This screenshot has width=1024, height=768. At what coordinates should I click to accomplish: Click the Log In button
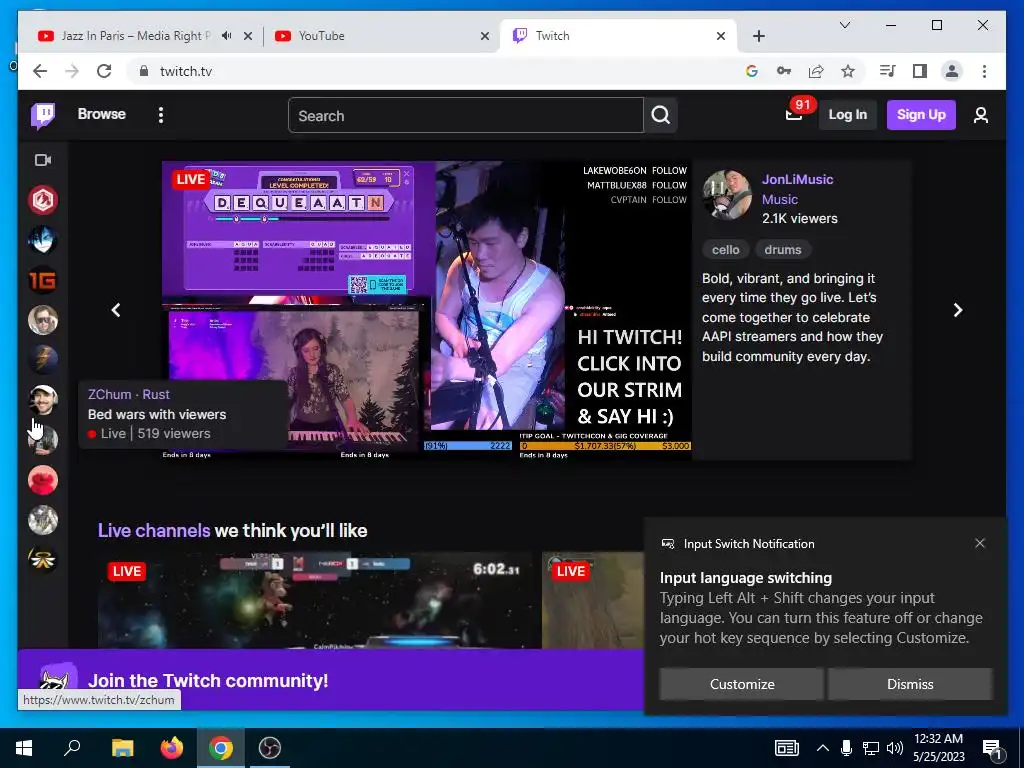click(x=847, y=115)
